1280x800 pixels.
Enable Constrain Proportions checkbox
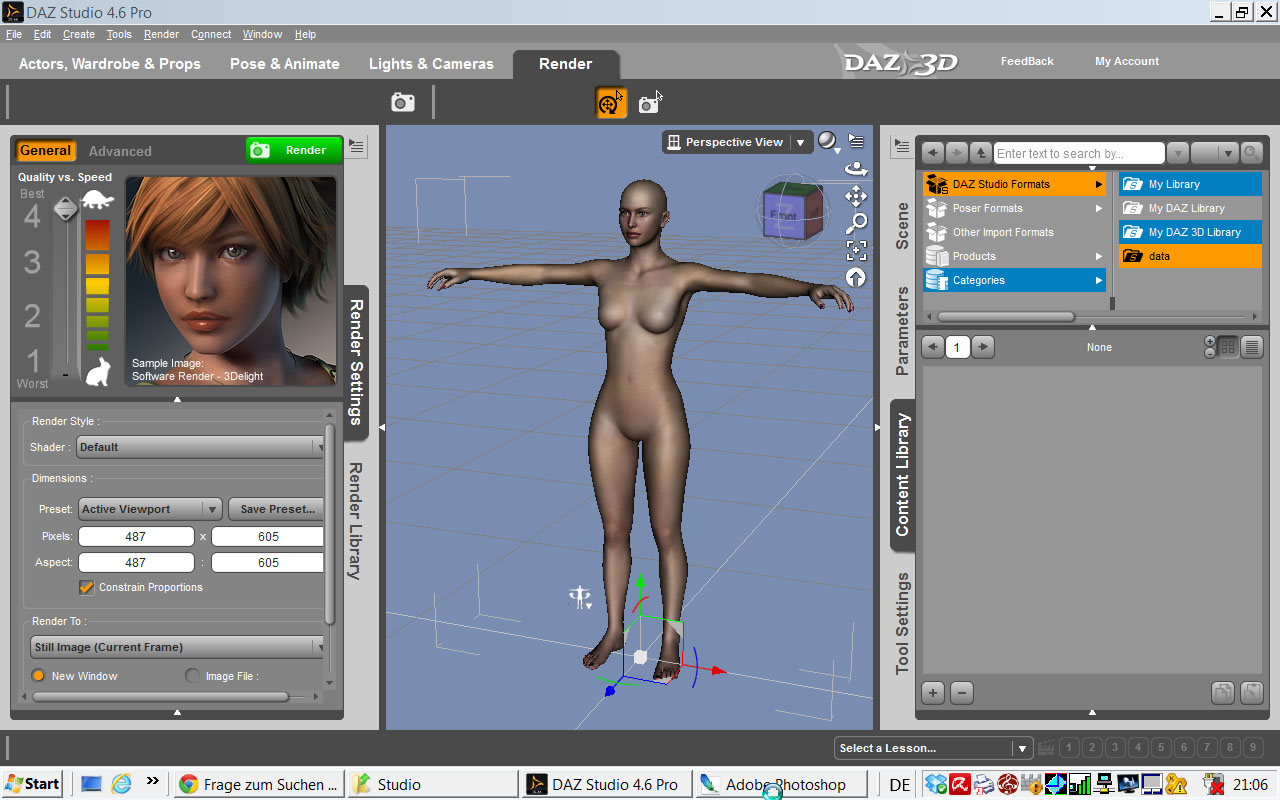pos(87,587)
